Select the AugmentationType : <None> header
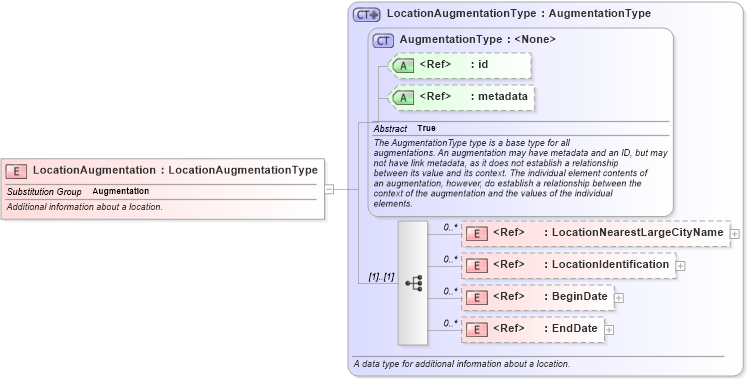 [x=478, y=40]
